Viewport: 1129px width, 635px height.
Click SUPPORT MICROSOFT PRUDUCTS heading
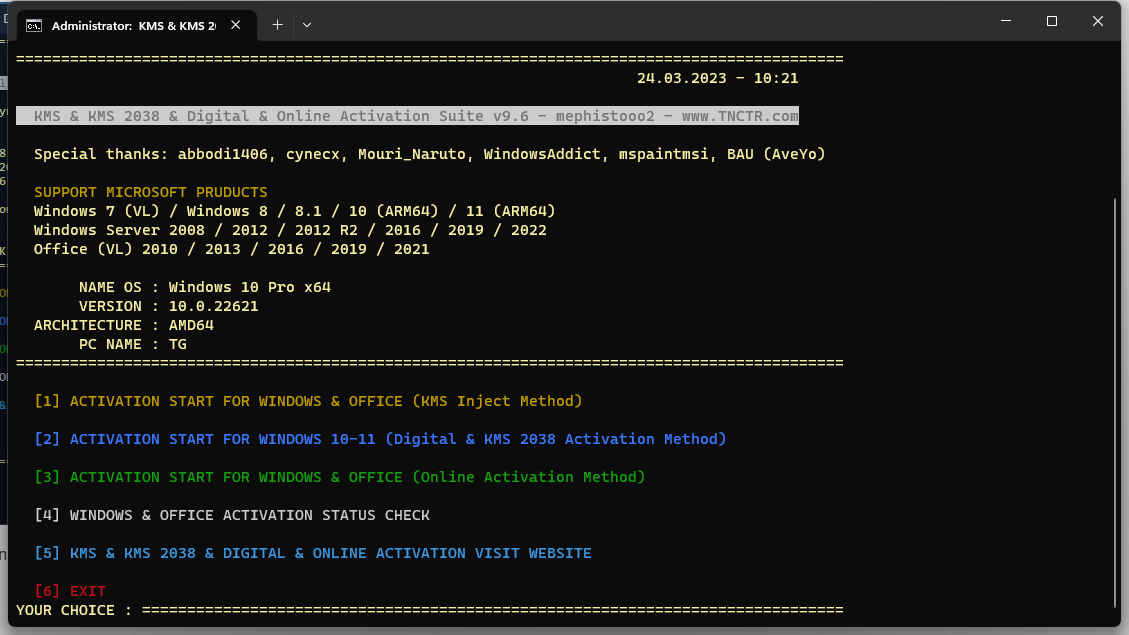150,192
